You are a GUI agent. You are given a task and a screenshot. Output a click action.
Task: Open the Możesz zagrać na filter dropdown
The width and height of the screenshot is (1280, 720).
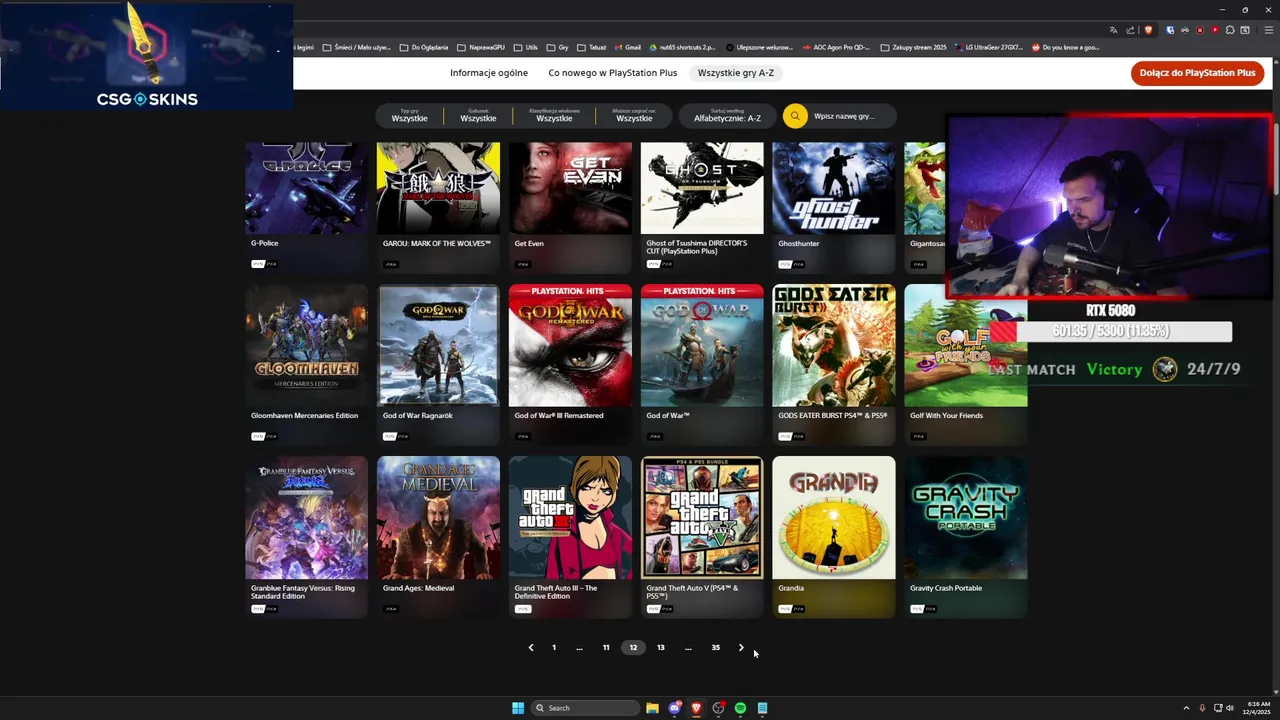coord(634,116)
